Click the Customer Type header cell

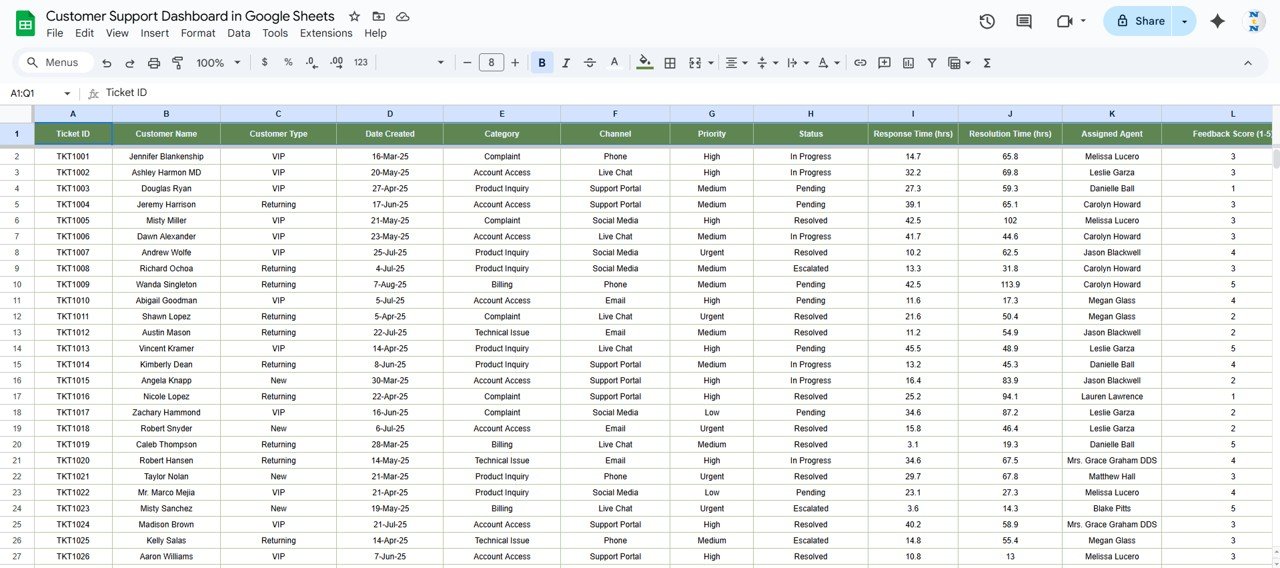(278, 134)
